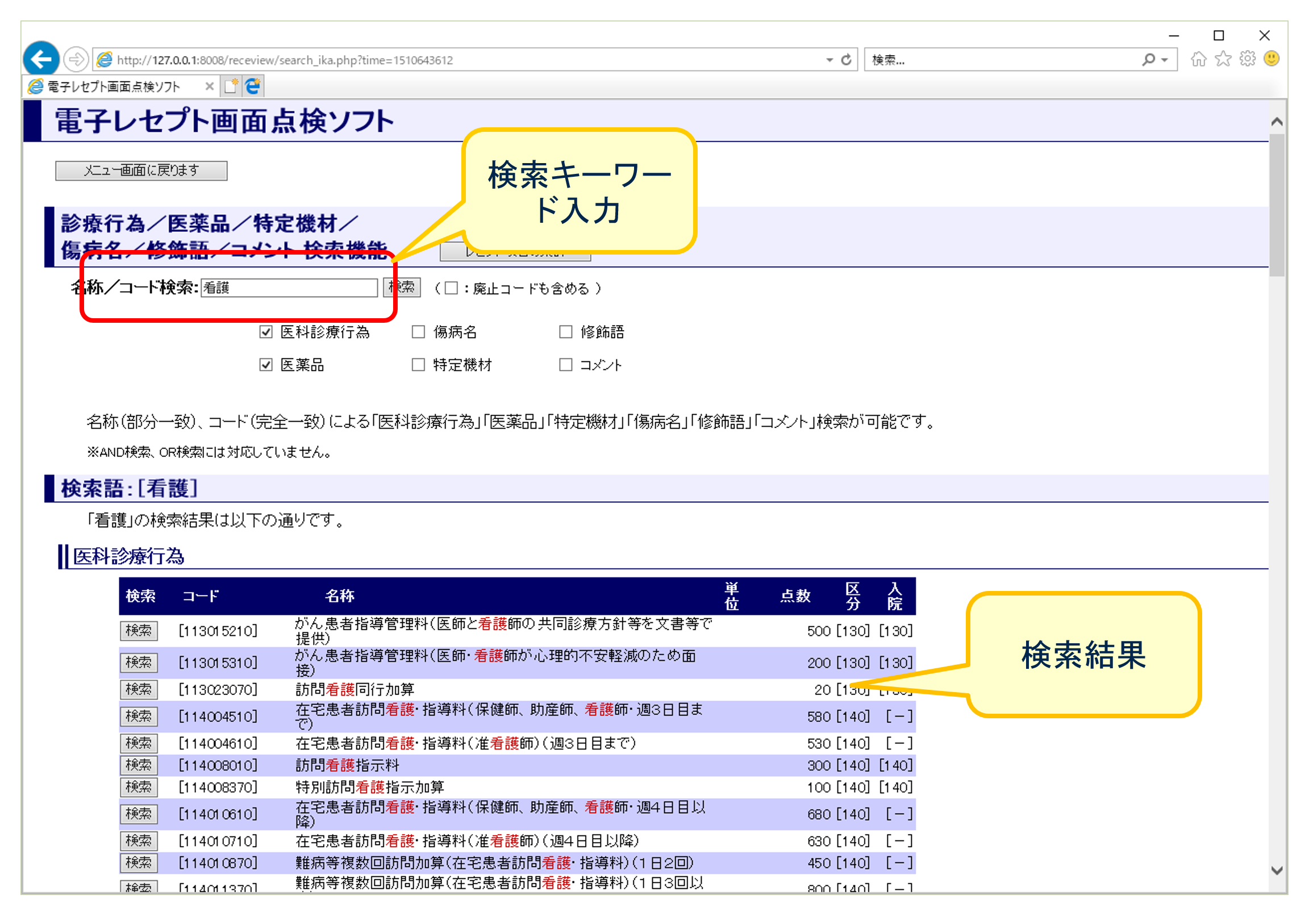Click 検索 button for code 114004510
1309x924 pixels.
tap(139, 717)
